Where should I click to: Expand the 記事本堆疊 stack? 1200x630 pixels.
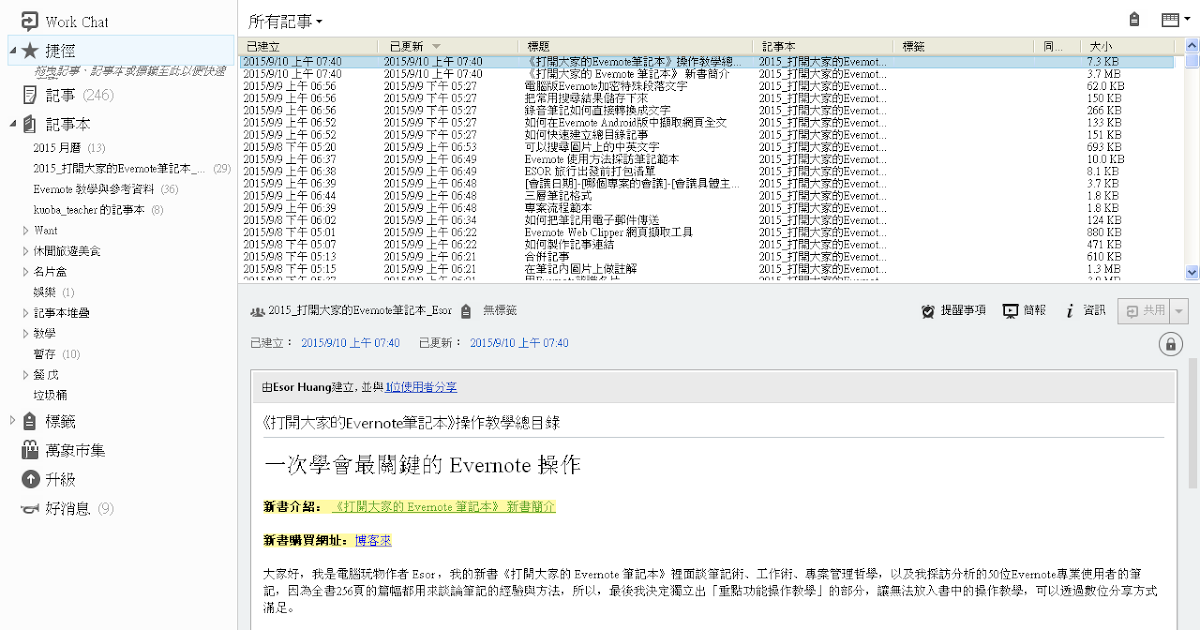[x=26, y=312]
